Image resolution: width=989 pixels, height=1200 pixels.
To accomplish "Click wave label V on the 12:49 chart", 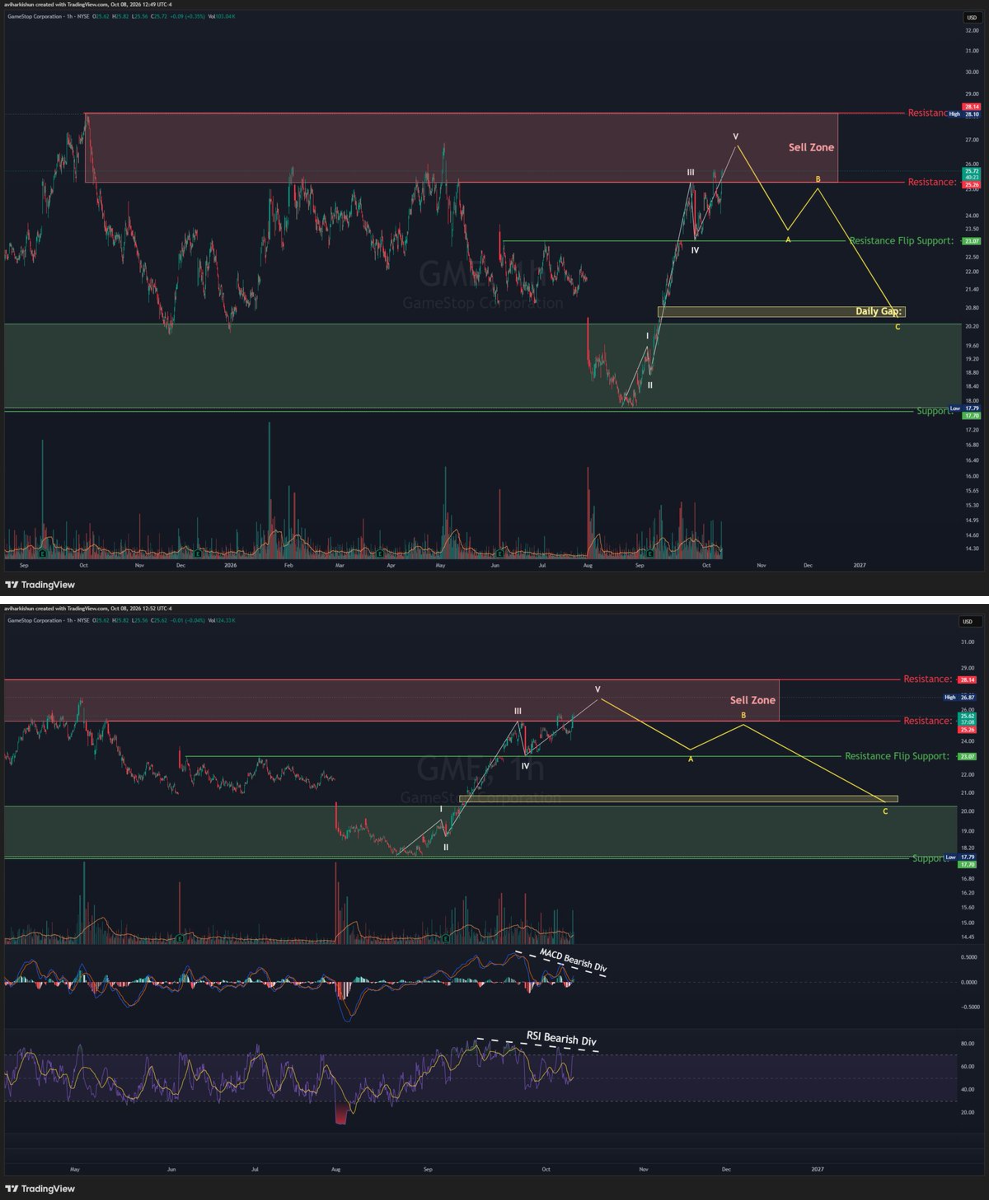I will pyautogui.click(x=735, y=136).
